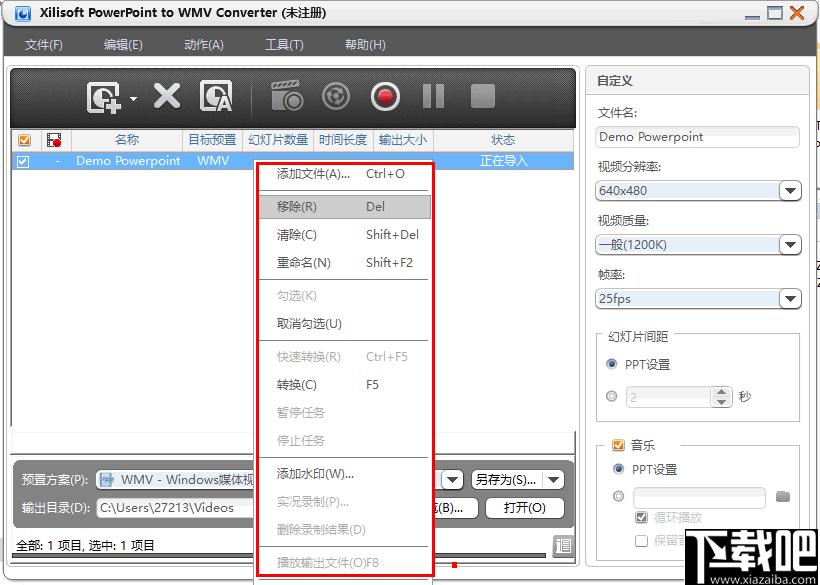Select the PPT设置 radio under 幻灯片间距
Image resolution: width=820 pixels, height=585 pixels.
click(x=609, y=364)
